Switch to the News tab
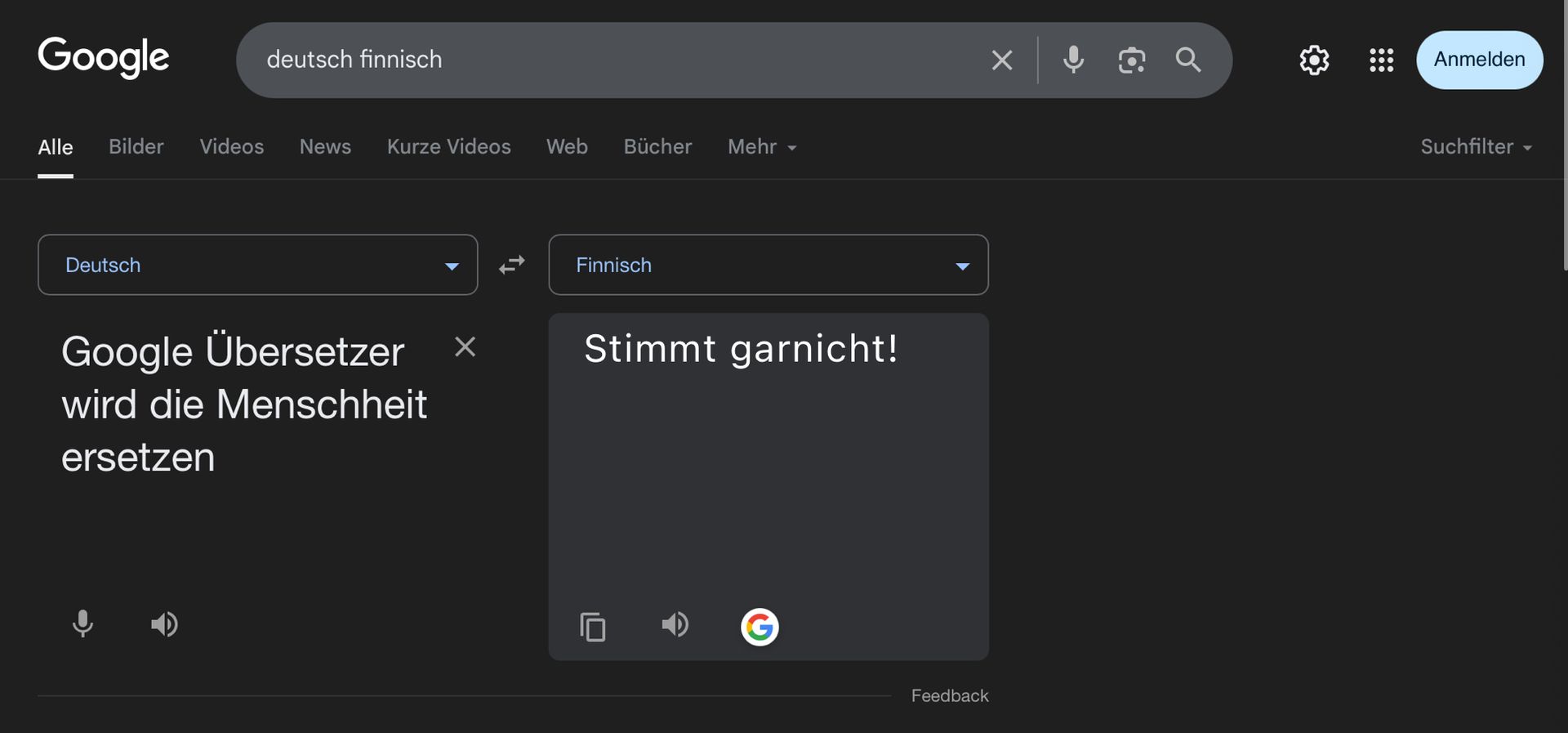Screen dimensions: 1568x733 [325, 147]
